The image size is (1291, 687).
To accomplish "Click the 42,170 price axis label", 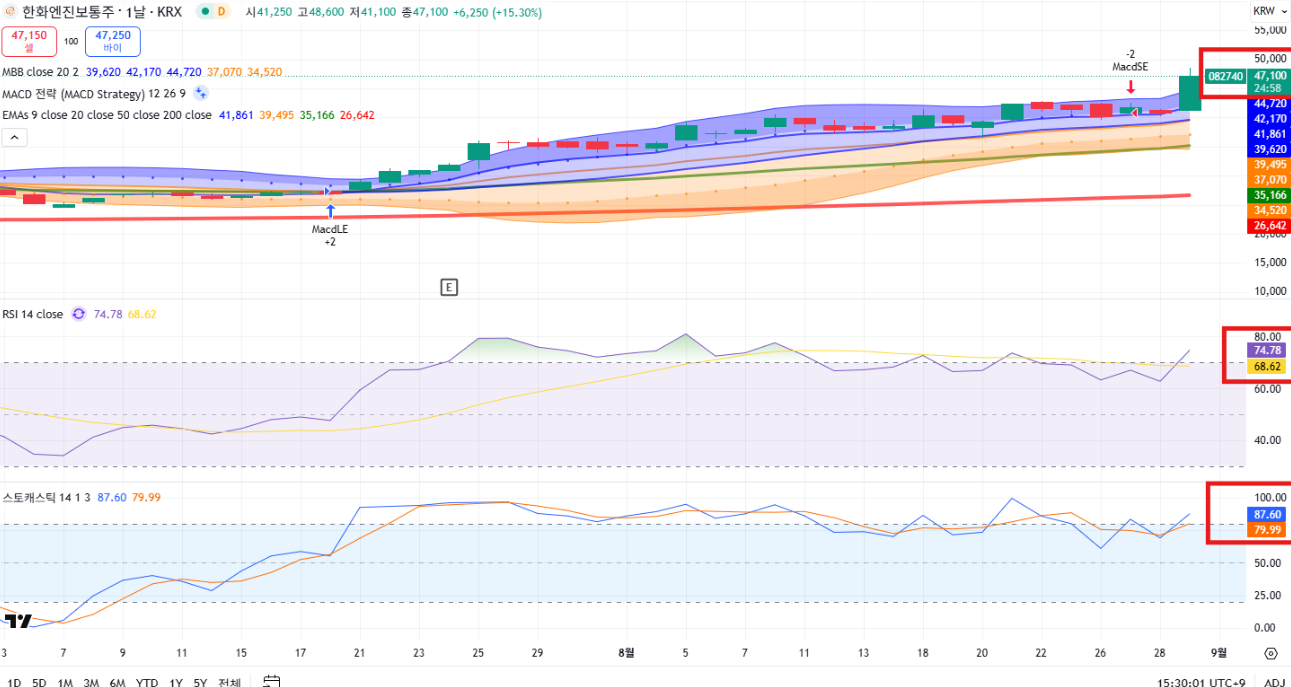I will pyautogui.click(x=1269, y=119).
